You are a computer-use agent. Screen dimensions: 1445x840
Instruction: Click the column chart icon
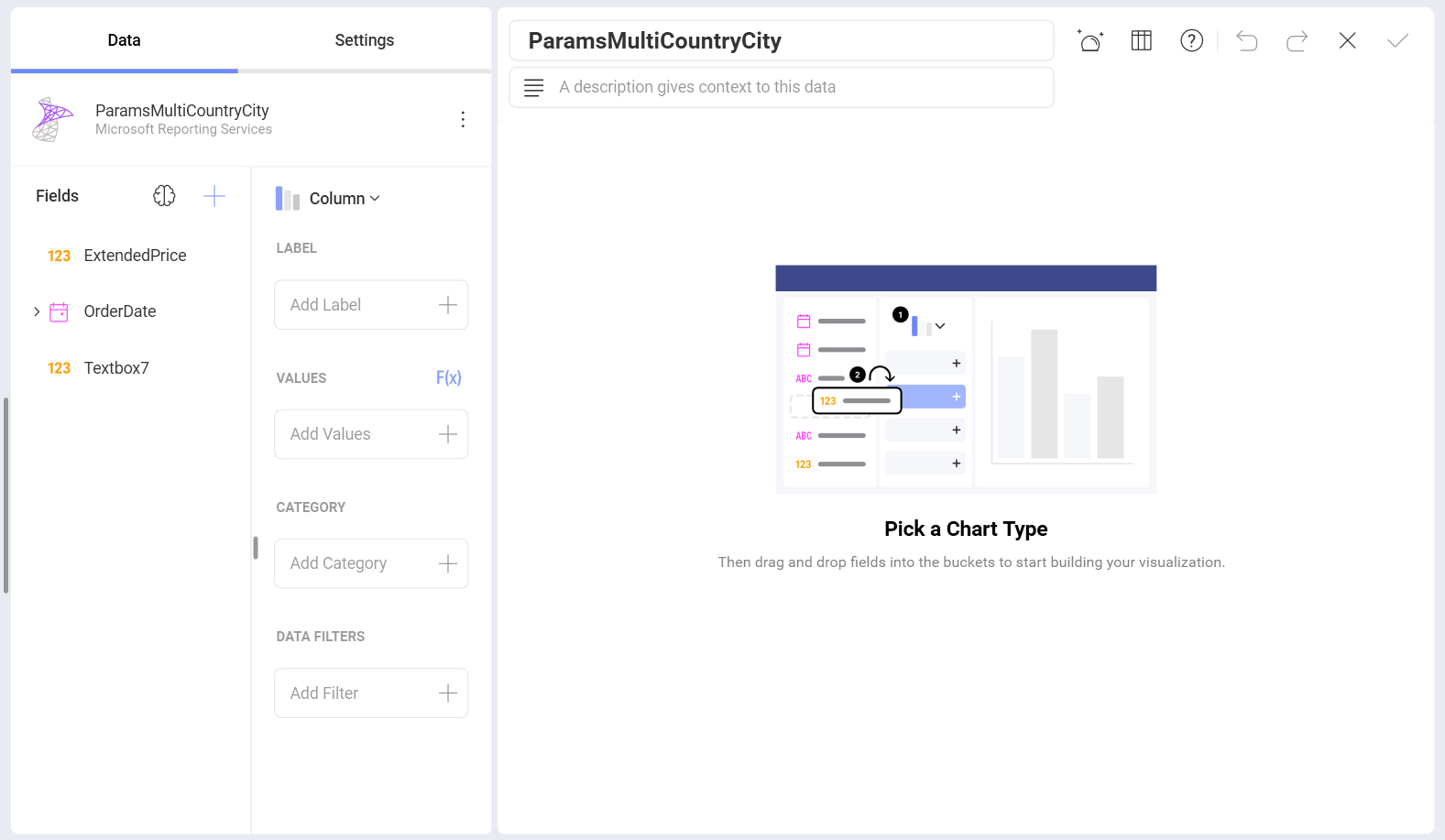point(288,199)
